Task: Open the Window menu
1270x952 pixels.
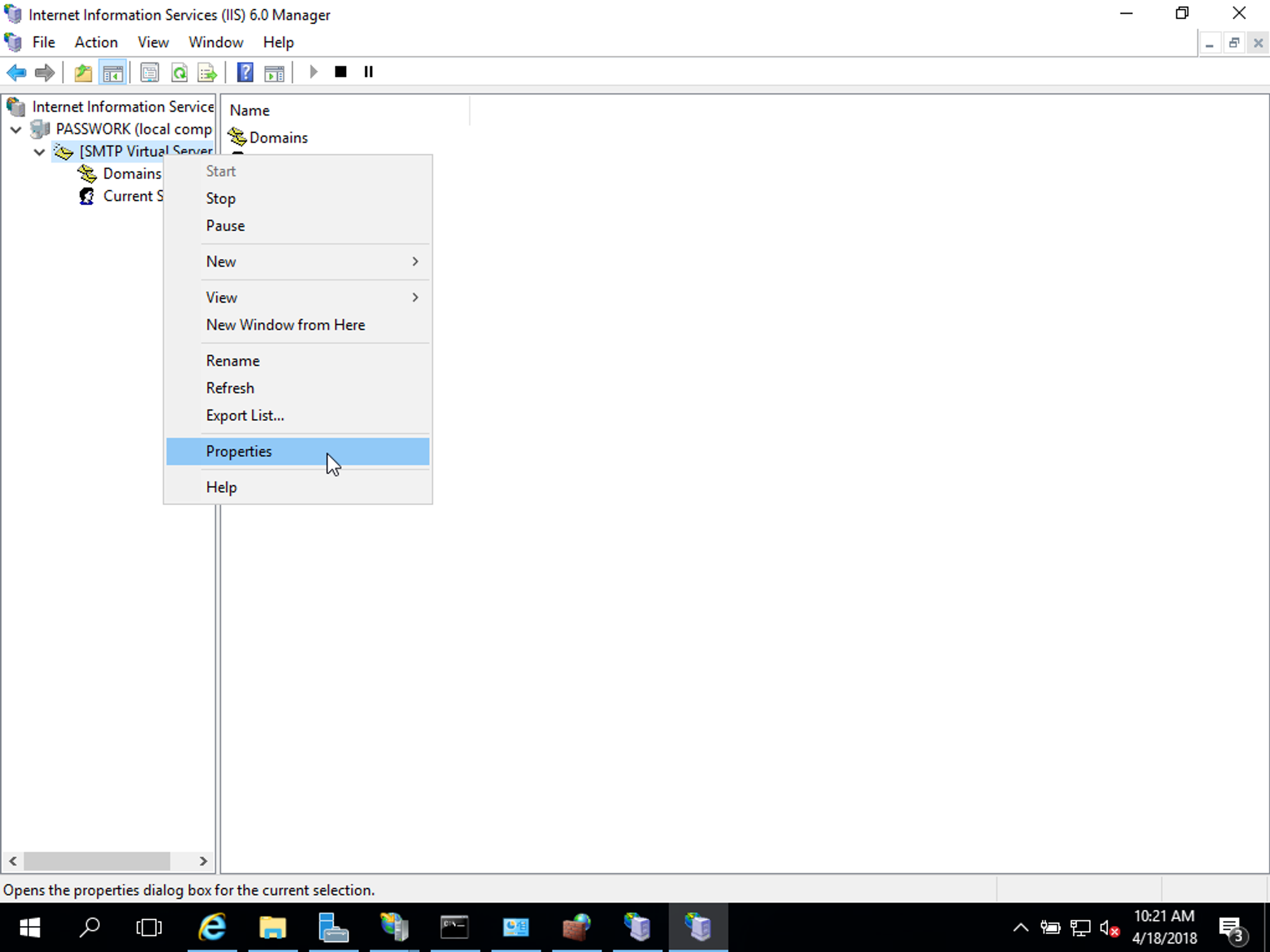Action: click(216, 42)
